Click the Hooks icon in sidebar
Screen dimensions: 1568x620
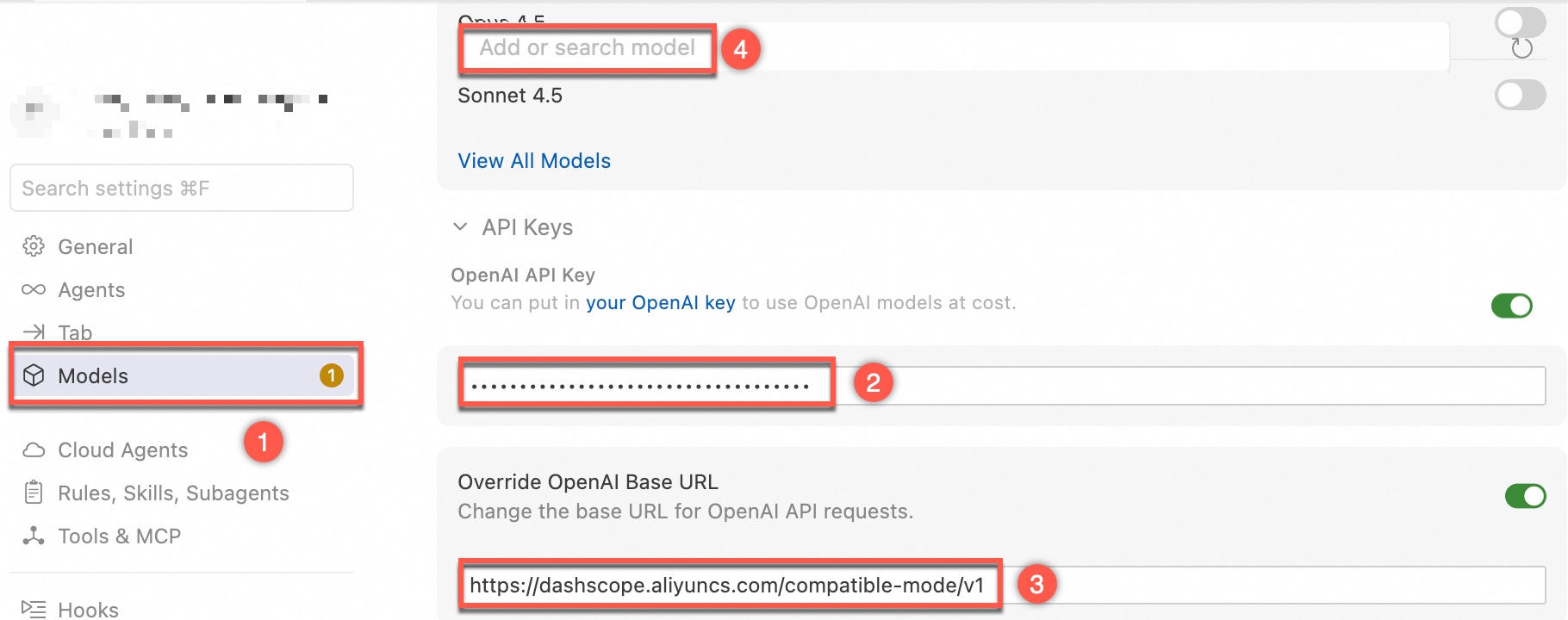click(34, 609)
